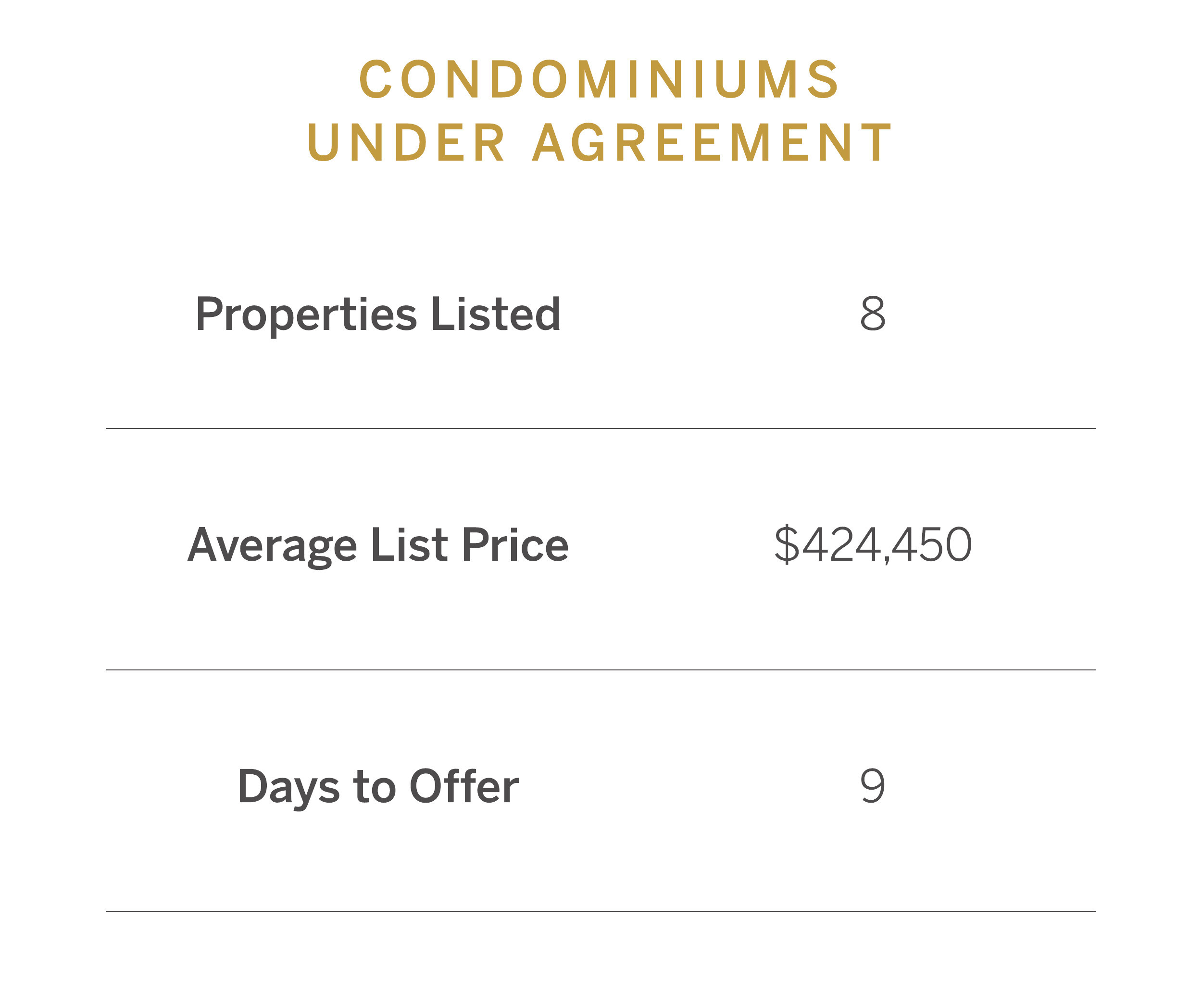This screenshot has height=1008, width=1202.
Task: Click the divider line below Properties Listed
Action: click(601, 428)
